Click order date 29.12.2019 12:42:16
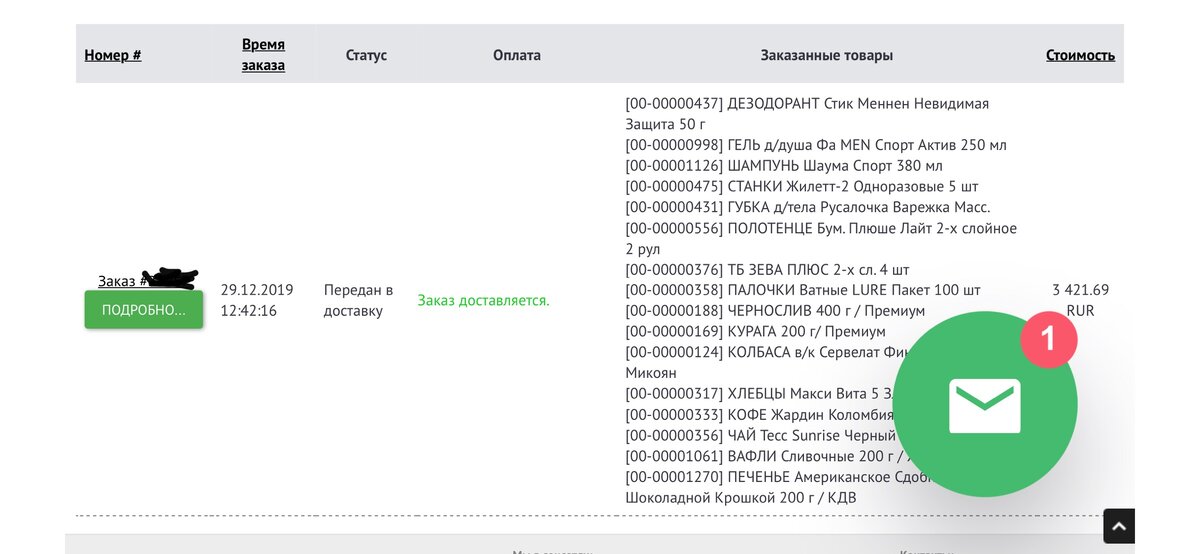 pos(257,300)
